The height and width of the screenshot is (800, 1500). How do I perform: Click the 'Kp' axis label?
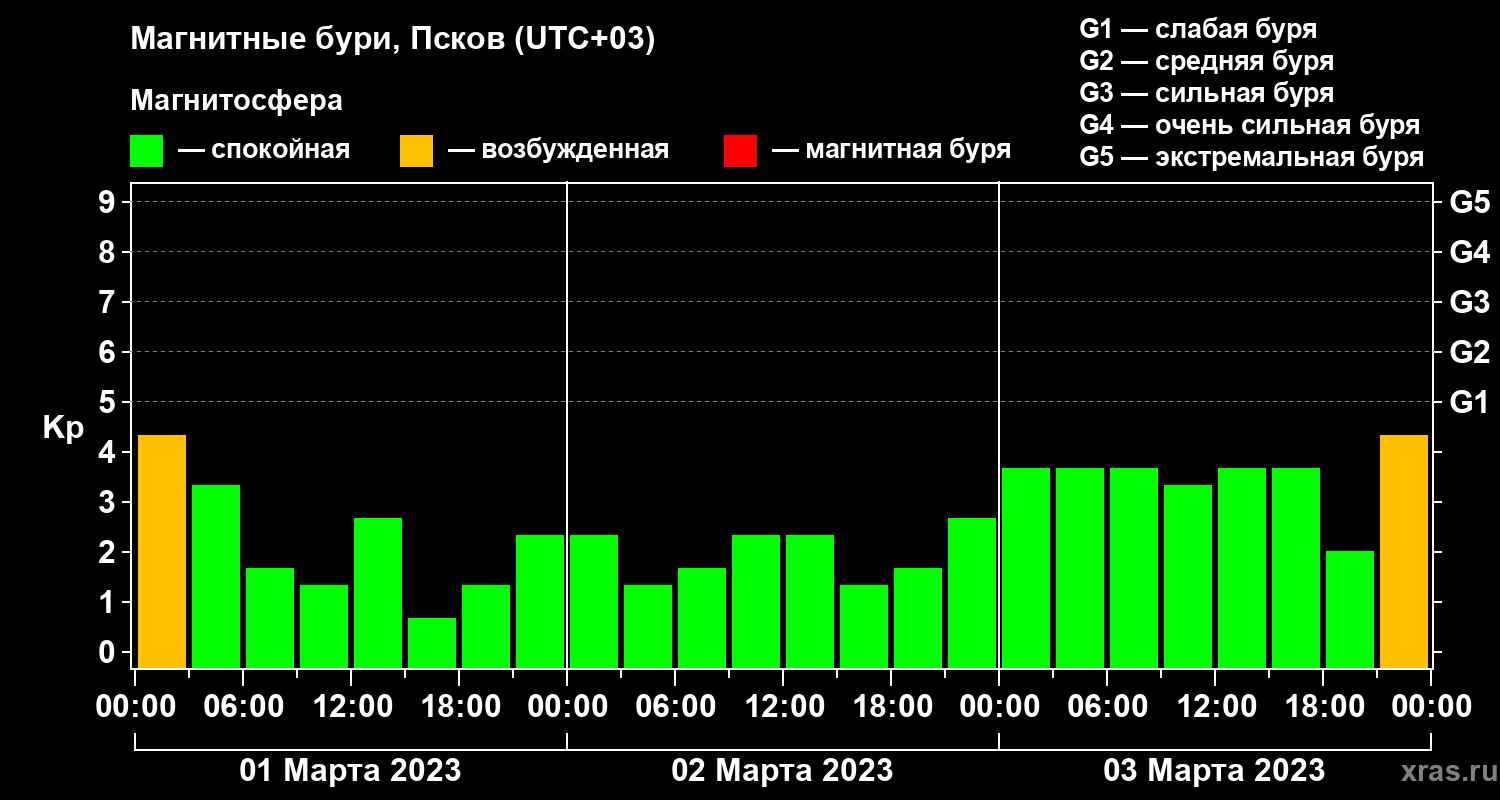63,429
